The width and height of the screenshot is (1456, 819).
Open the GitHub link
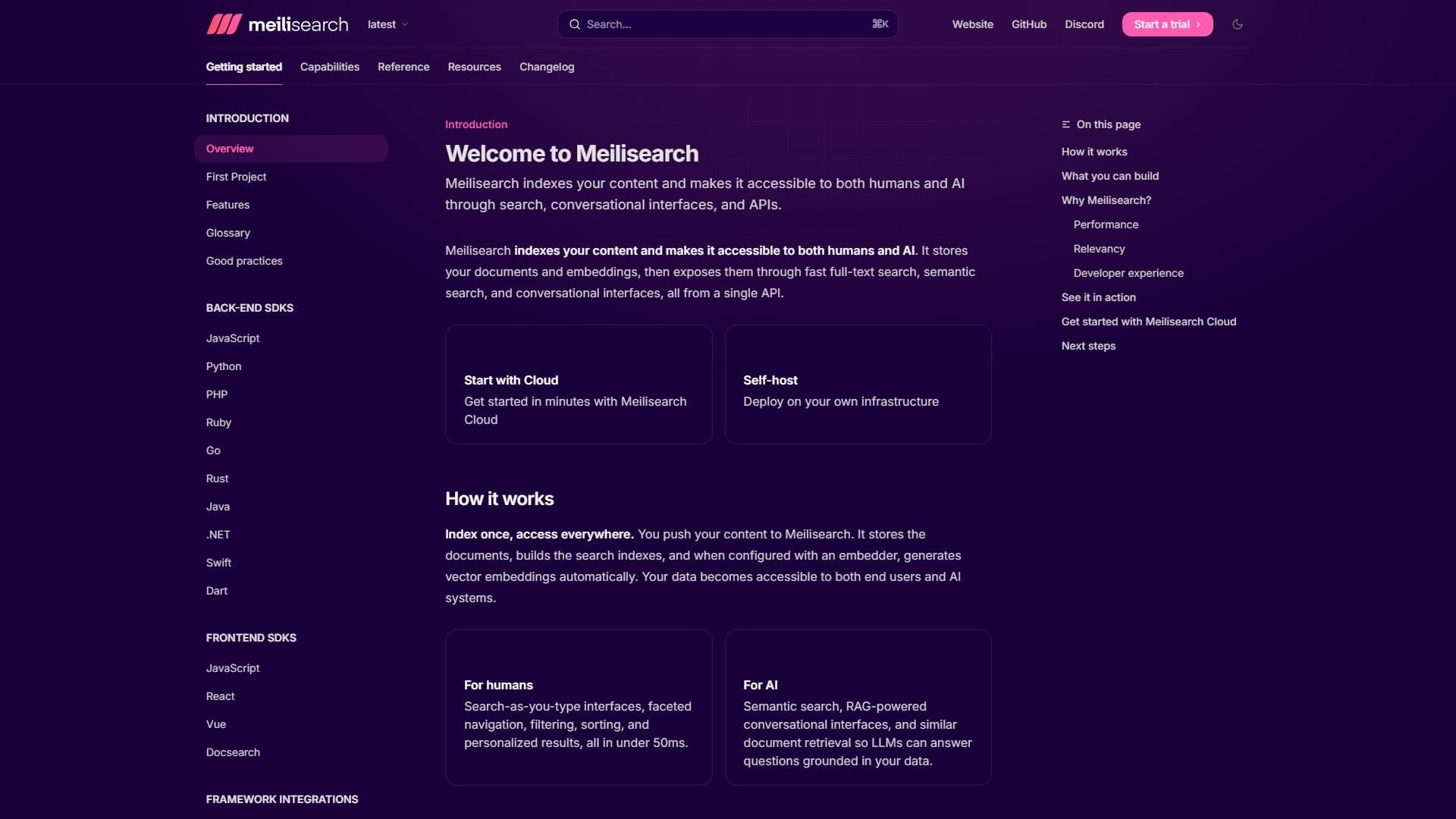point(1028,24)
